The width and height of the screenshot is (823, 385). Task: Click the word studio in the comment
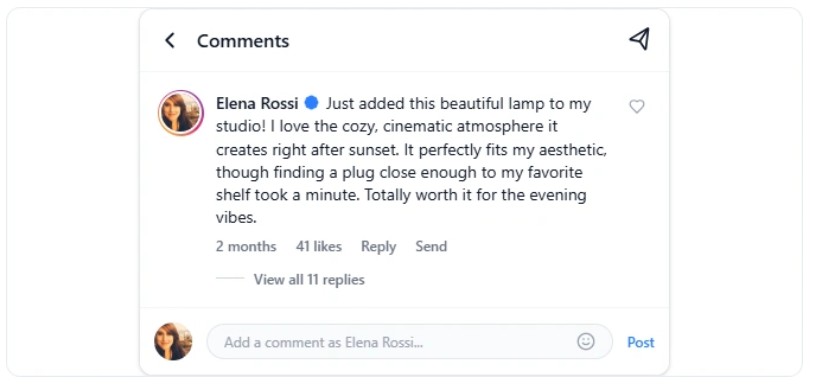point(237,127)
